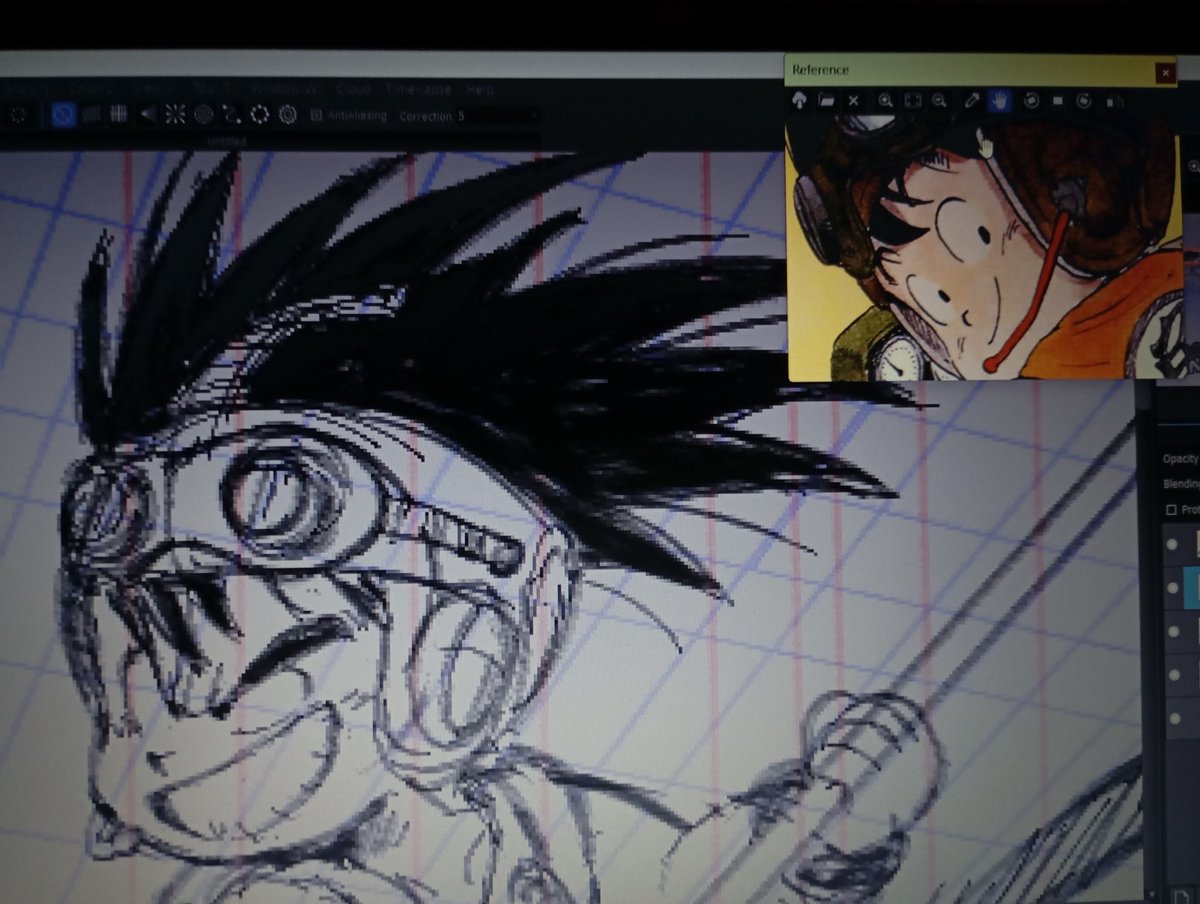
Task: Select the concentric circle snap icon
Action: click(203, 114)
